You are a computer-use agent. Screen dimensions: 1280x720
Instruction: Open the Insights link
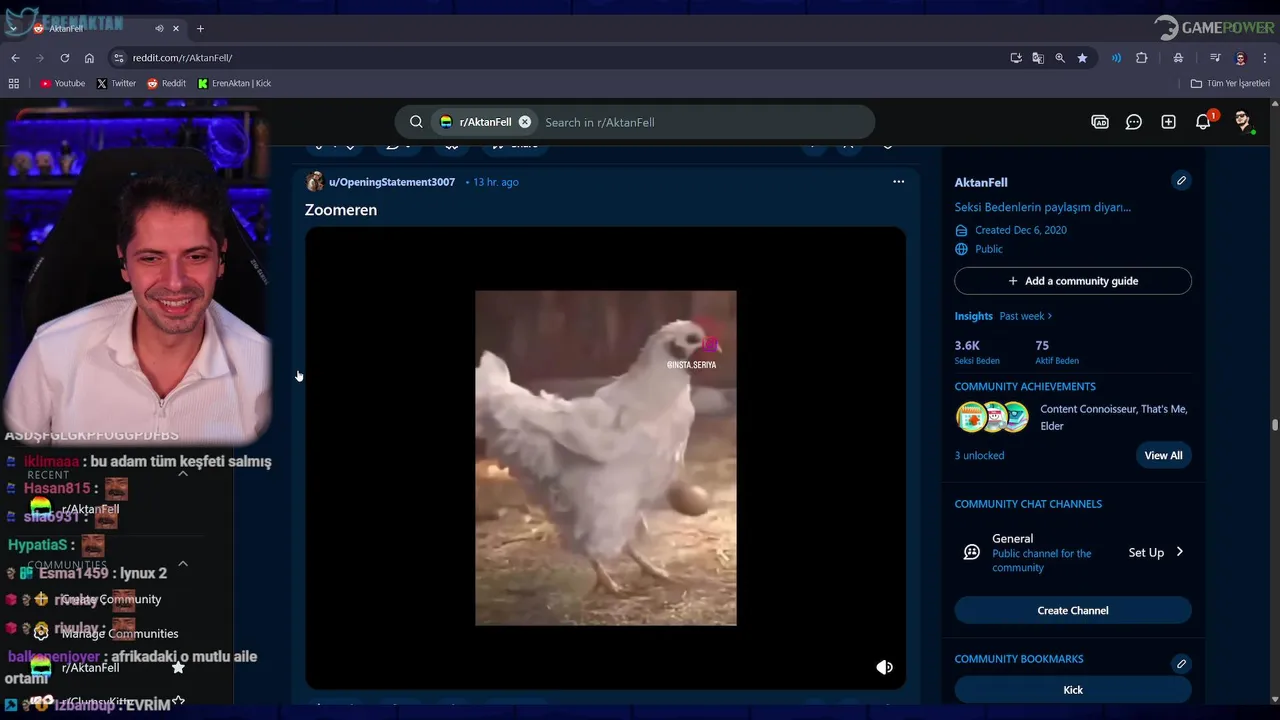tap(974, 316)
